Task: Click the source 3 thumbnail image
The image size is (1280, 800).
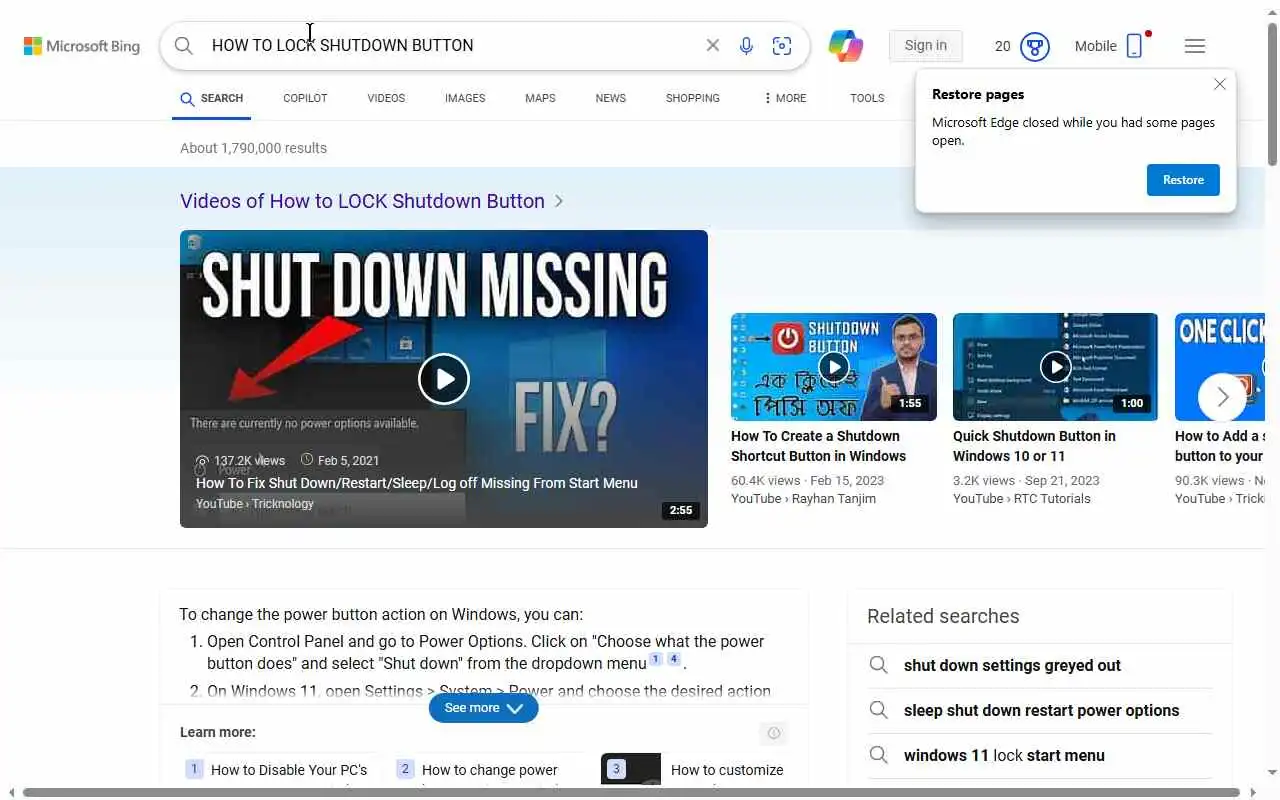Action: tap(631, 769)
